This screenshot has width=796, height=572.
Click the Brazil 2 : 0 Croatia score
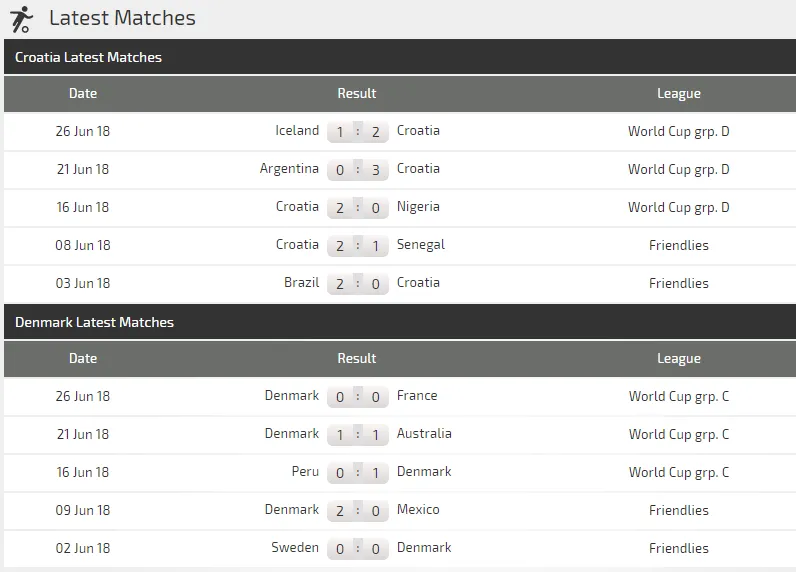pyautogui.click(x=357, y=284)
